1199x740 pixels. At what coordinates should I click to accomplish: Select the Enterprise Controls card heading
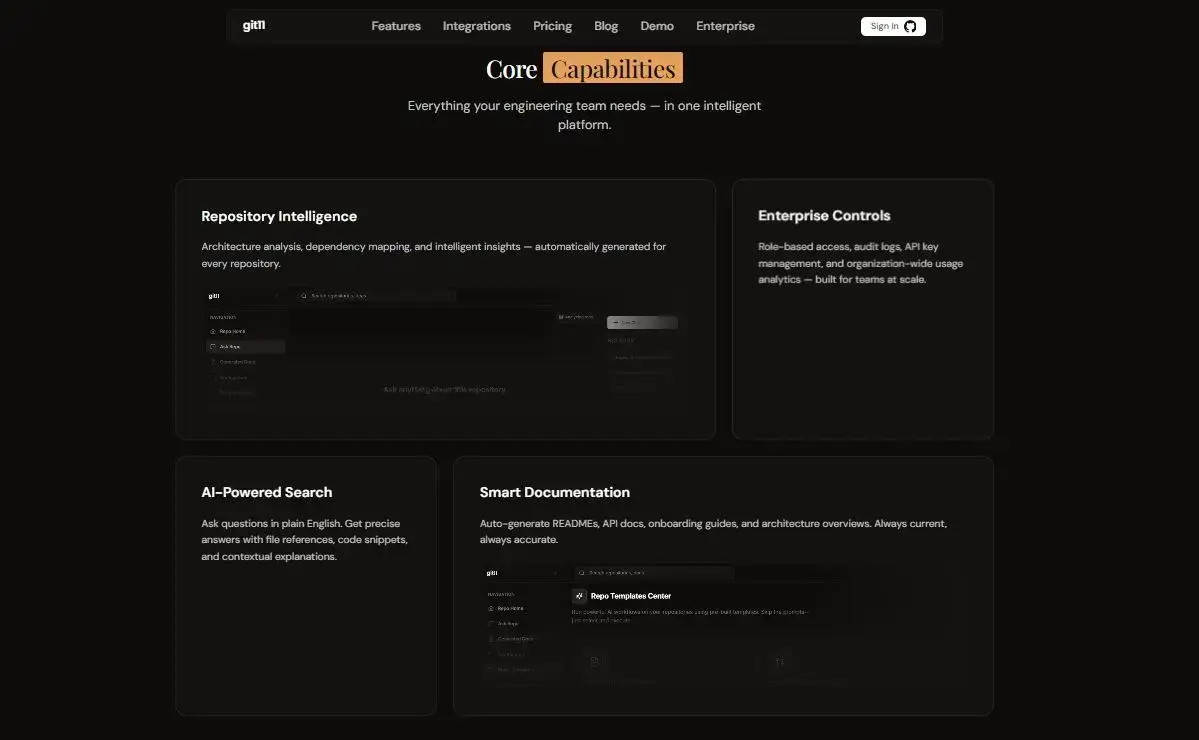click(824, 216)
